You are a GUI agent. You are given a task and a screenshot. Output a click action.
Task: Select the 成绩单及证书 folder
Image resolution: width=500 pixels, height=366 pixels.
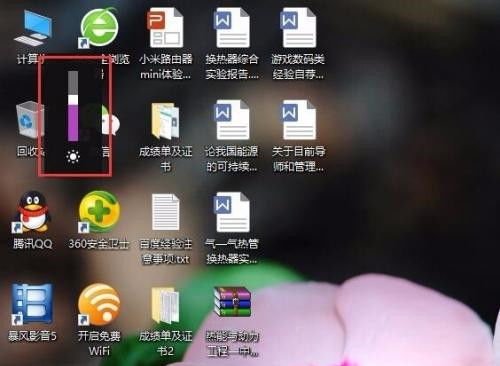coord(165,121)
